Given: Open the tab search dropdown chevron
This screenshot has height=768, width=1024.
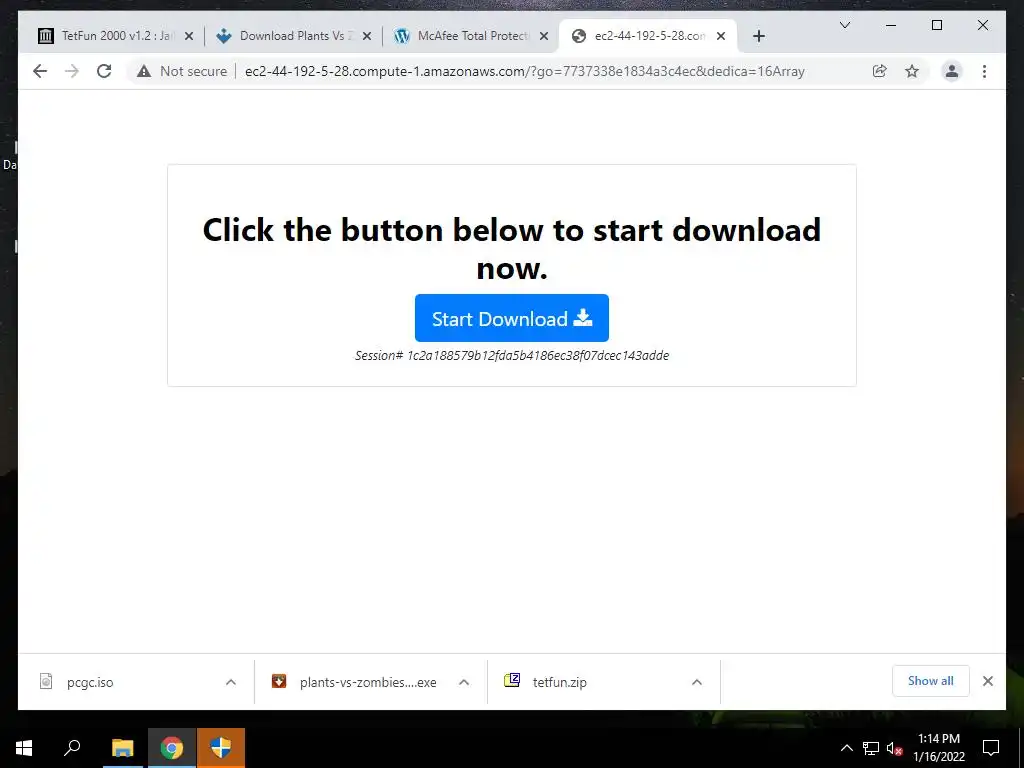Looking at the screenshot, I should [844, 25].
